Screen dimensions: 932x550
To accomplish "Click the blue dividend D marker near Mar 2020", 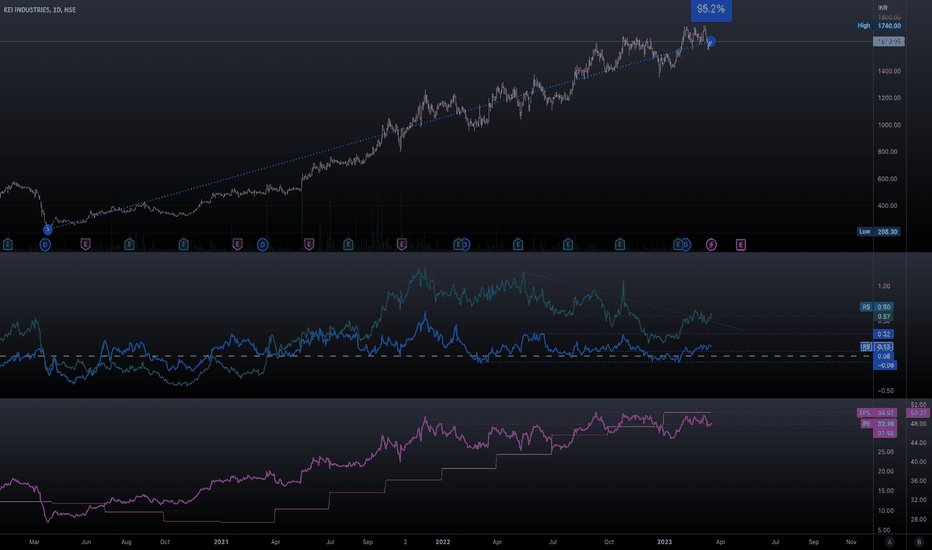I will [45, 244].
